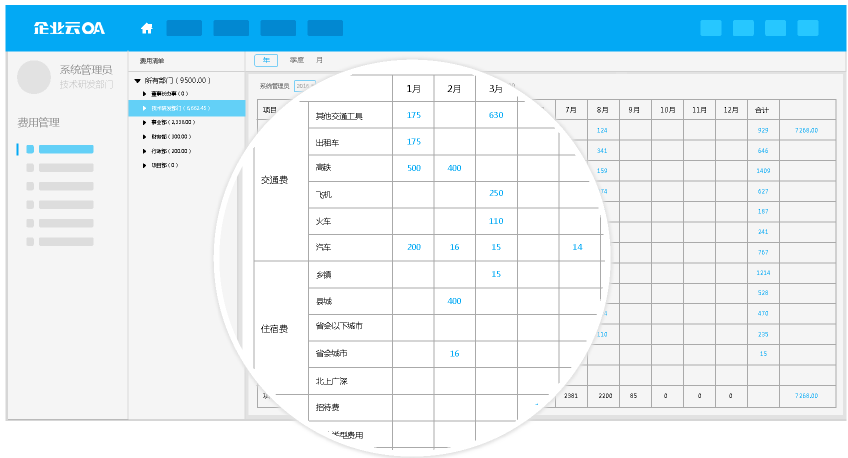The height and width of the screenshot is (458, 848).
Task: Switch to the 月 view tab
Action: pos(320,60)
